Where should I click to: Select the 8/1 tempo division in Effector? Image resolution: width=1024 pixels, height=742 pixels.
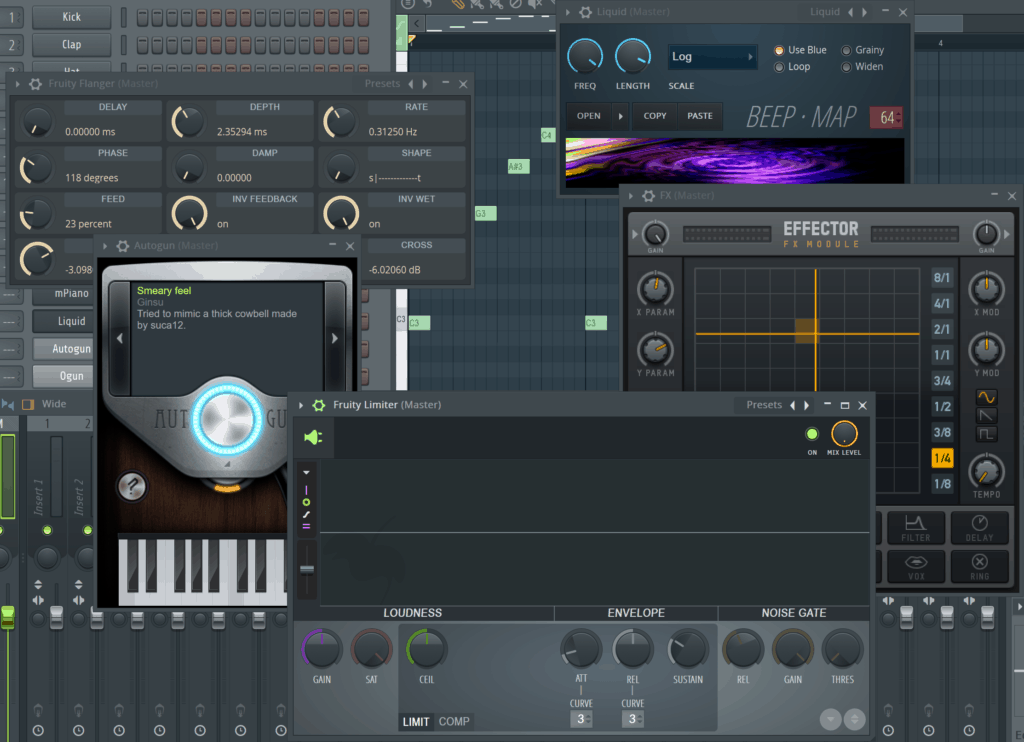(942, 278)
